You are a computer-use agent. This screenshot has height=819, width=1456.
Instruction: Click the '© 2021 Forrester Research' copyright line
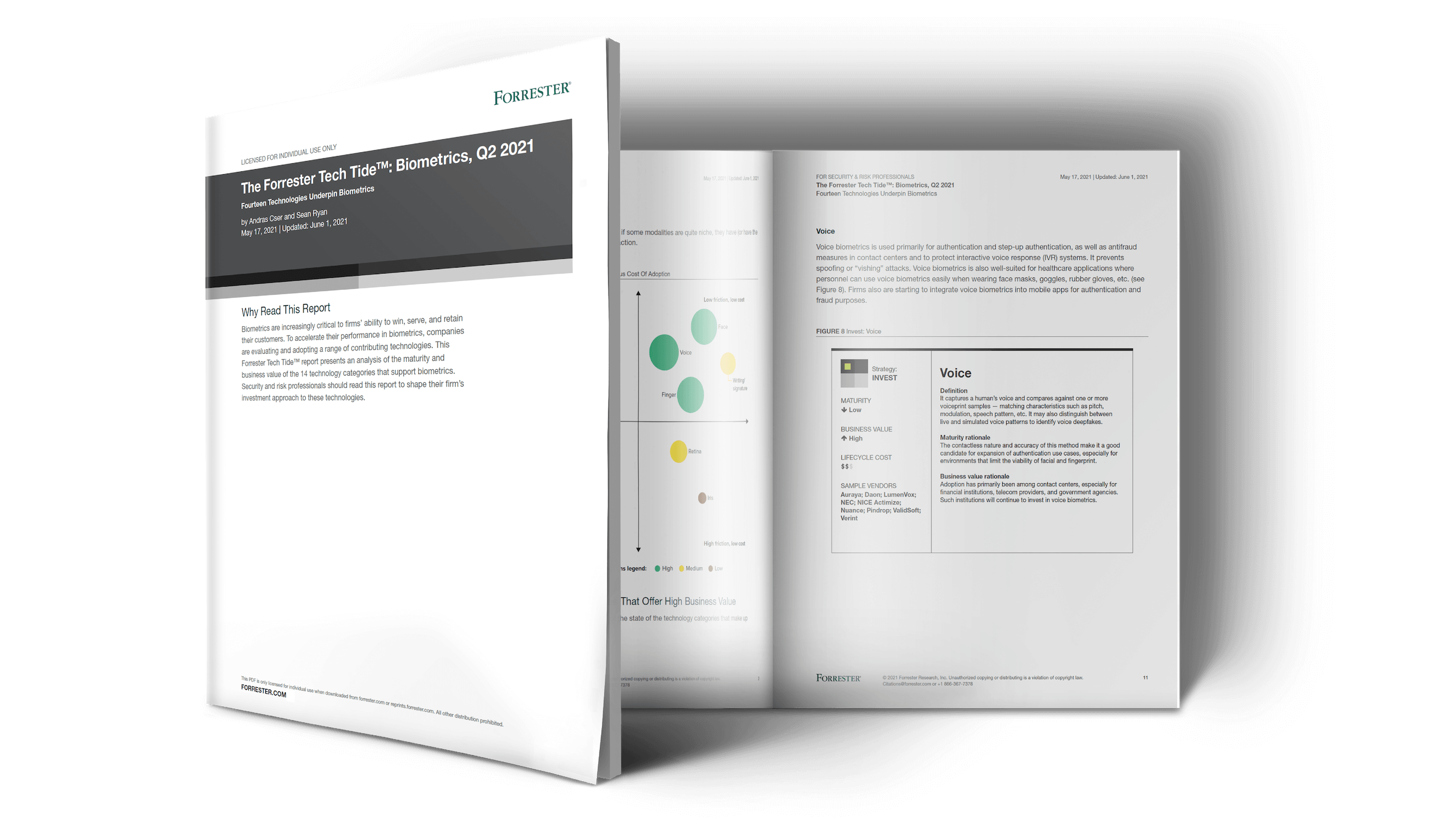pyautogui.click(x=982, y=678)
